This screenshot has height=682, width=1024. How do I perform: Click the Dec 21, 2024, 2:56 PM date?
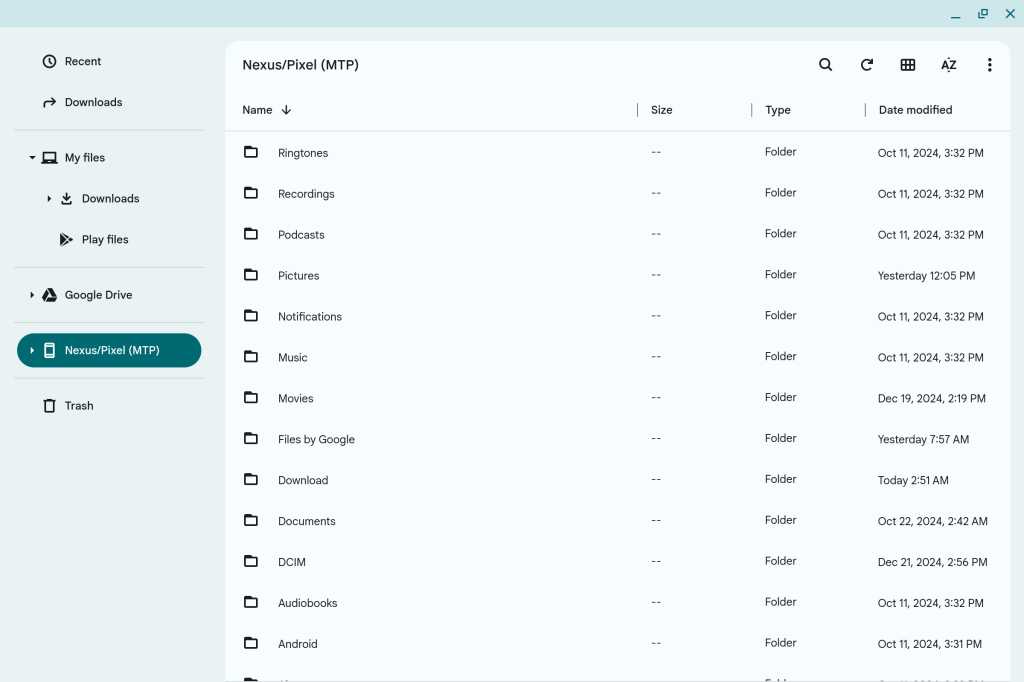(933, 562)
